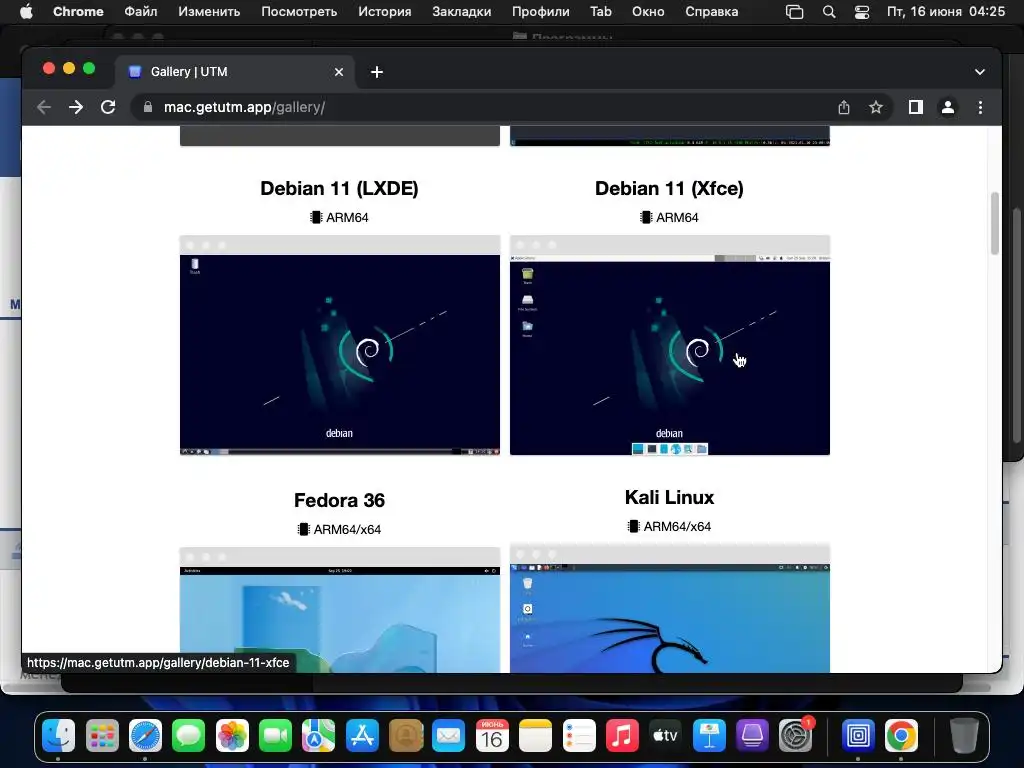Open Finder from the Dock
Image resolution: width=1024 pixels, height=768 pixels.
(x=59, y=737)
